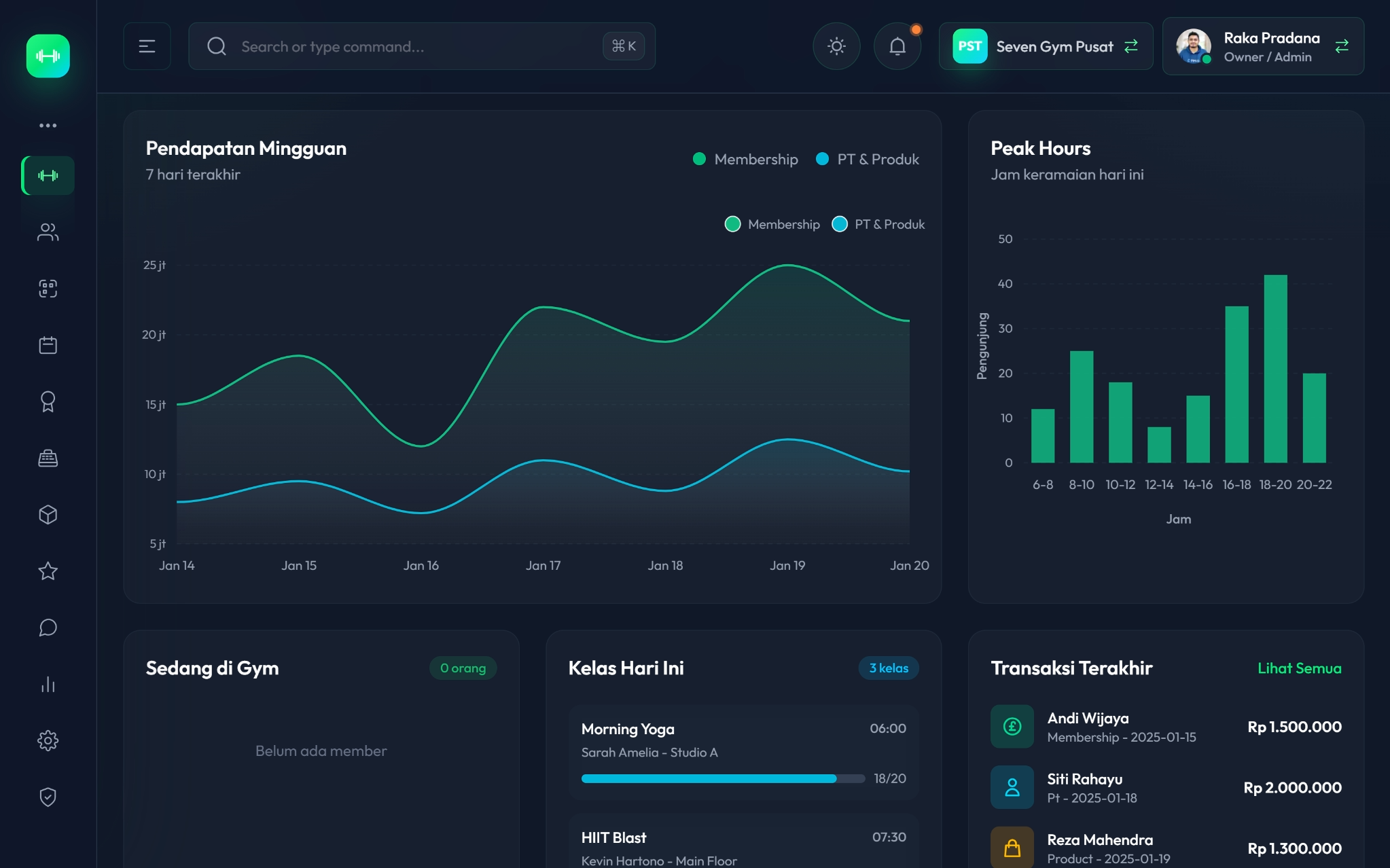
Task: Click the Morning Yoga capacity progress bar
Action: coord(723,779)
